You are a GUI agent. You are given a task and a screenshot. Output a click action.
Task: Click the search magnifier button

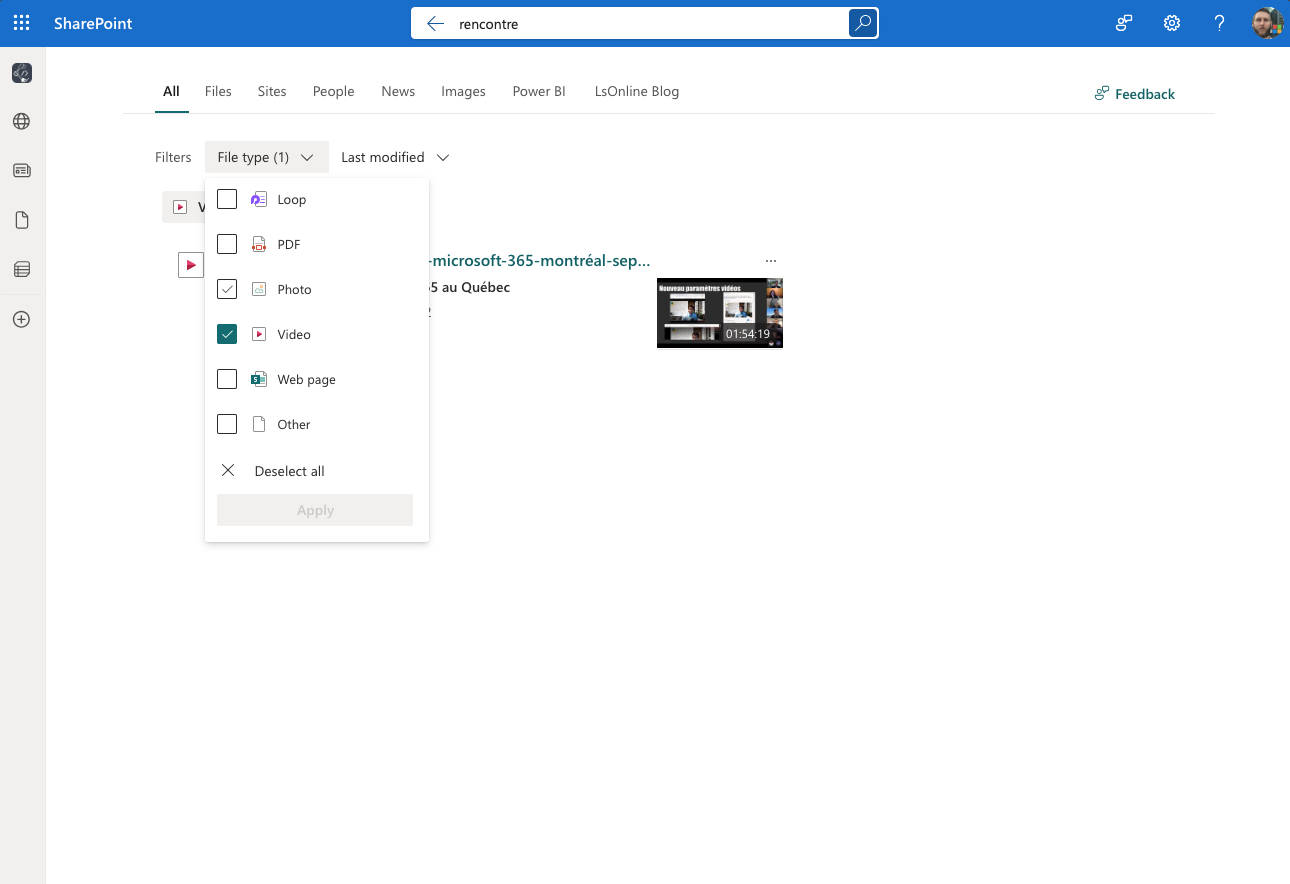click(862, 23)
